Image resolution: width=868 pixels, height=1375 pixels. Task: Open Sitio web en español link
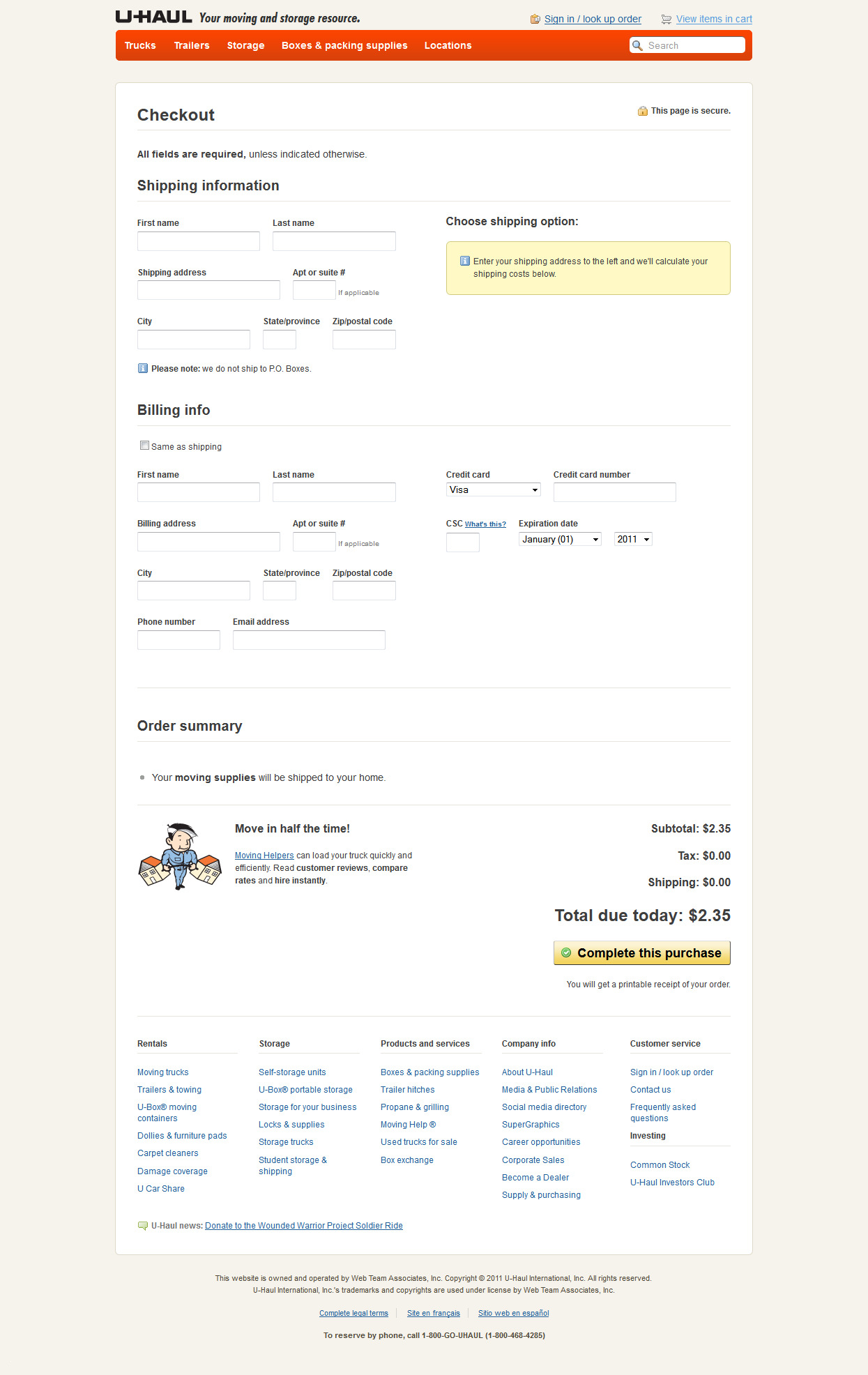tap(513, 1313)
